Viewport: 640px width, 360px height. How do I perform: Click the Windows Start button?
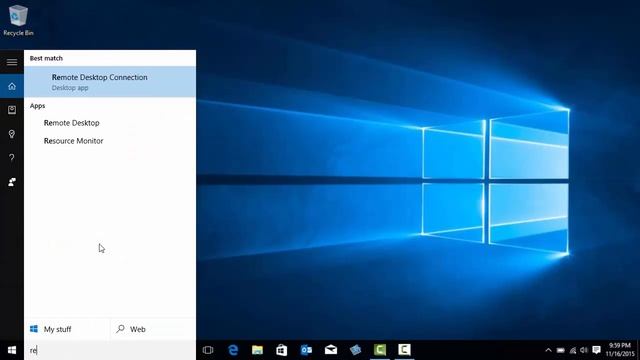[x=12, y=350]
